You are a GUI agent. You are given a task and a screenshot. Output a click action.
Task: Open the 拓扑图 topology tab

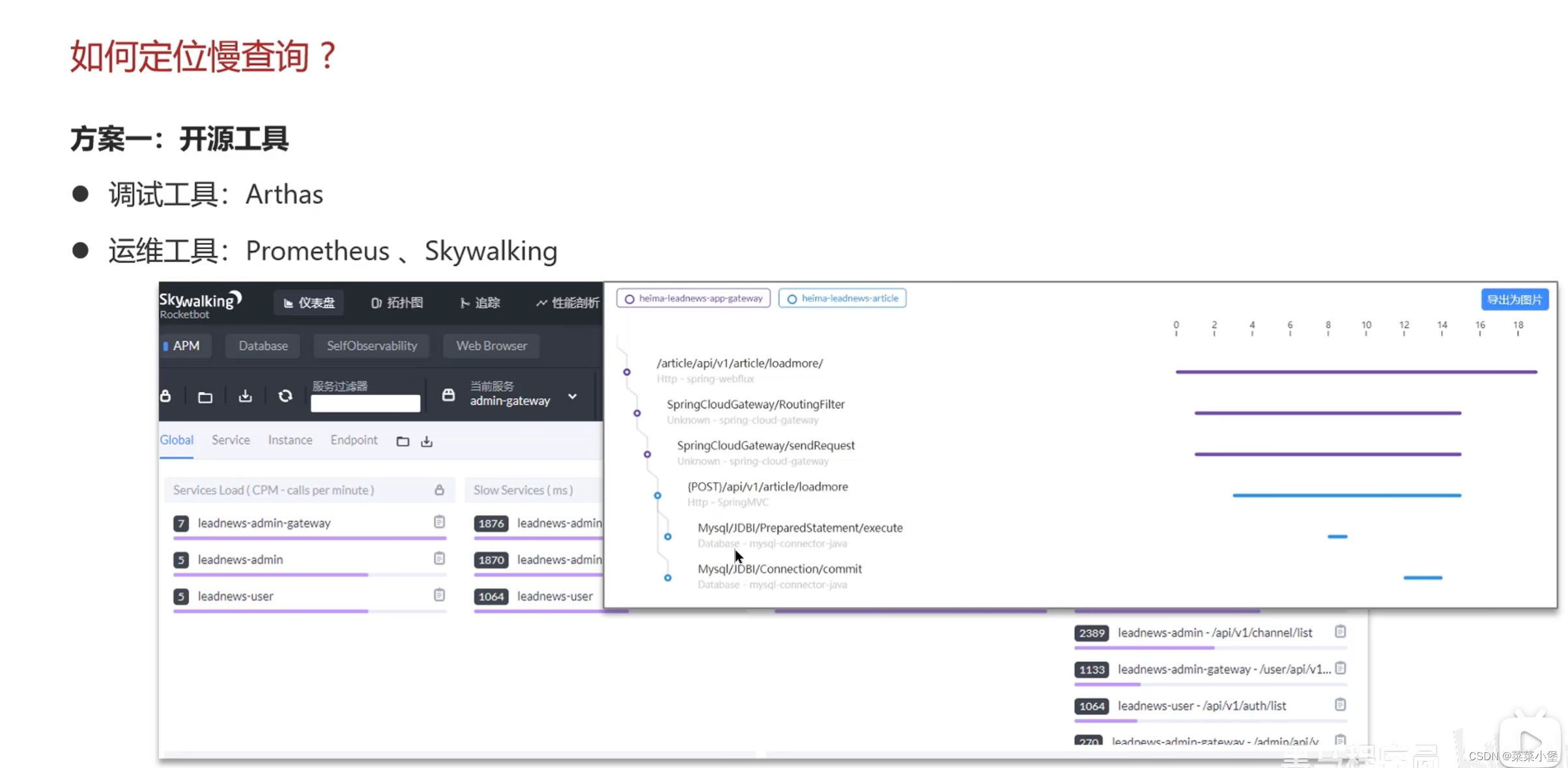(x=397, y=303)
